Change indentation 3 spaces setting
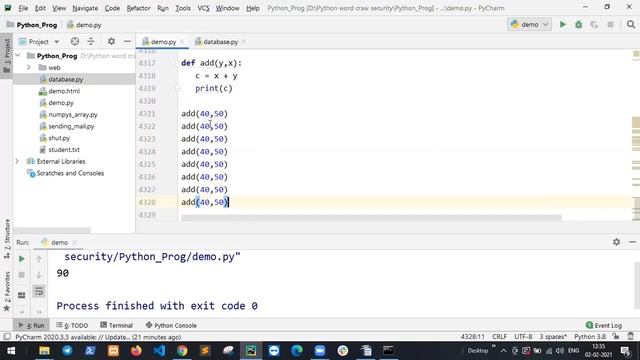 tap(553, 337)
